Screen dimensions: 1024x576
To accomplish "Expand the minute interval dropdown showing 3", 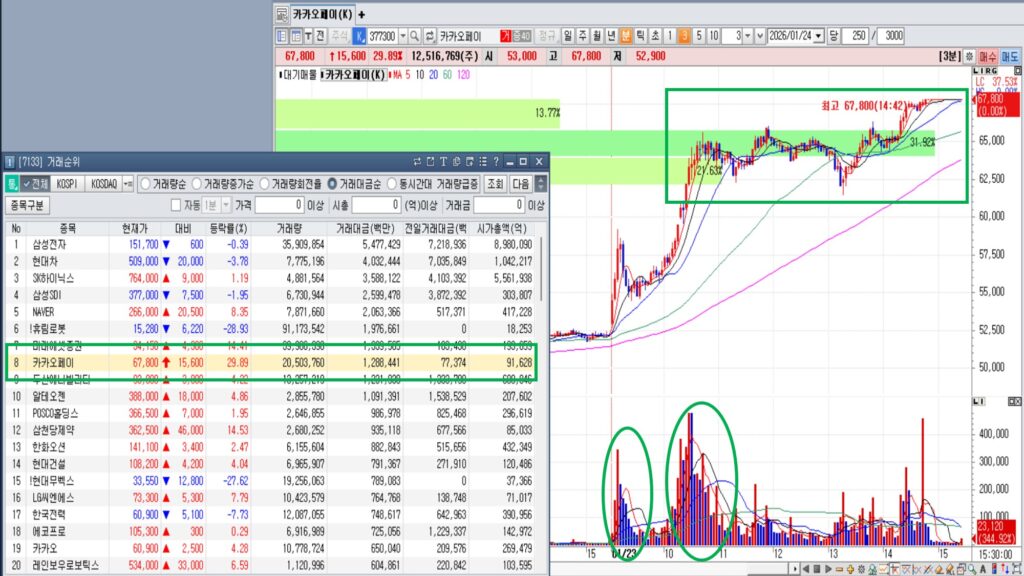I will [748, 35].
